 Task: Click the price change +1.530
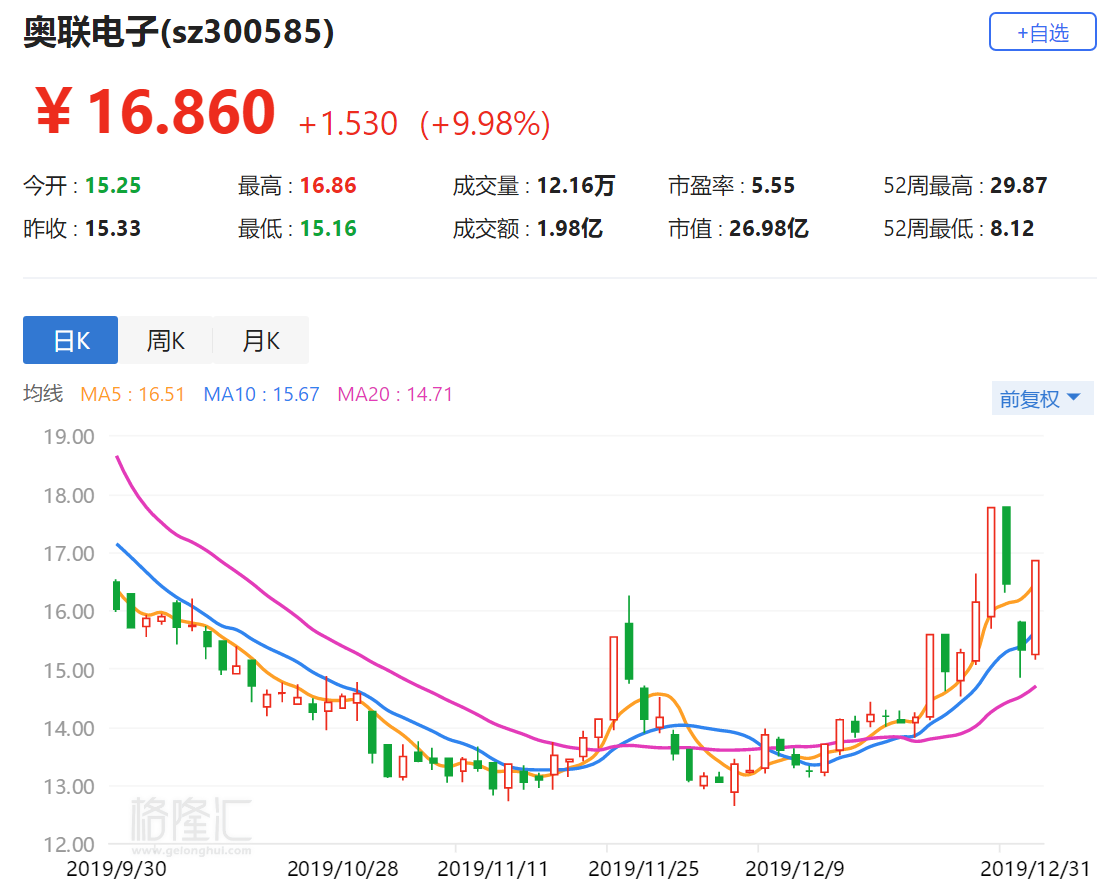click(348, 124)
